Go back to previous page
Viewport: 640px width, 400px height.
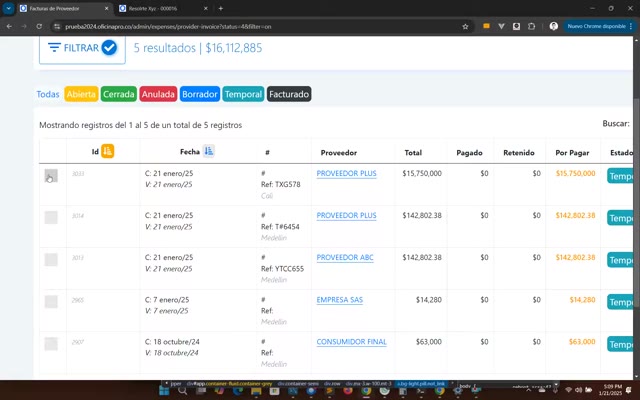9,26
